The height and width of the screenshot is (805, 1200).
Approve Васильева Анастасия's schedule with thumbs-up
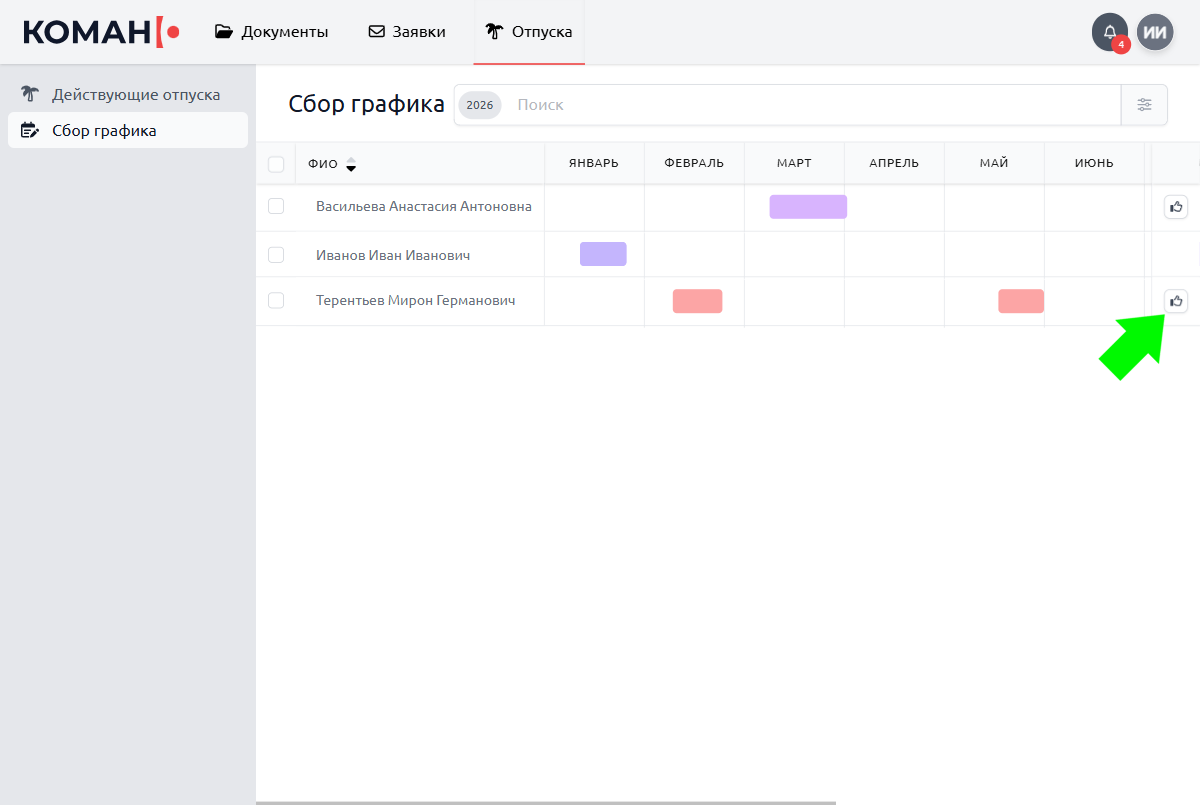click(x=1176, y=207)
